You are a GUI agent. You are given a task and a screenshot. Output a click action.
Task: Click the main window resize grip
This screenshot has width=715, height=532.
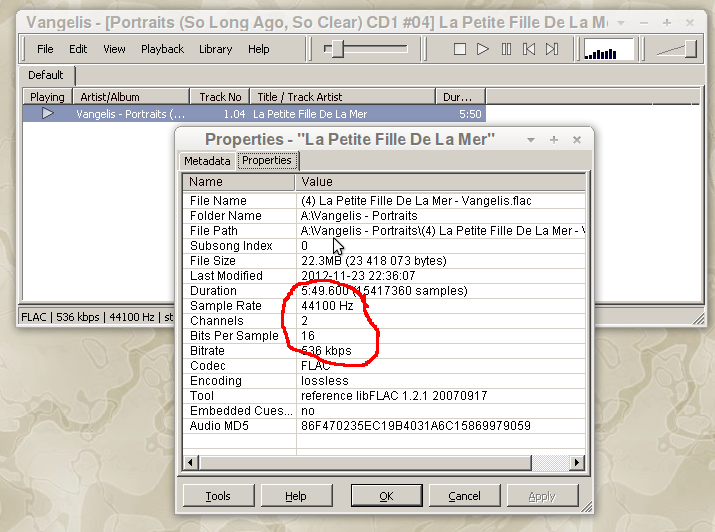pyautogui.click(x=699, y=318)
